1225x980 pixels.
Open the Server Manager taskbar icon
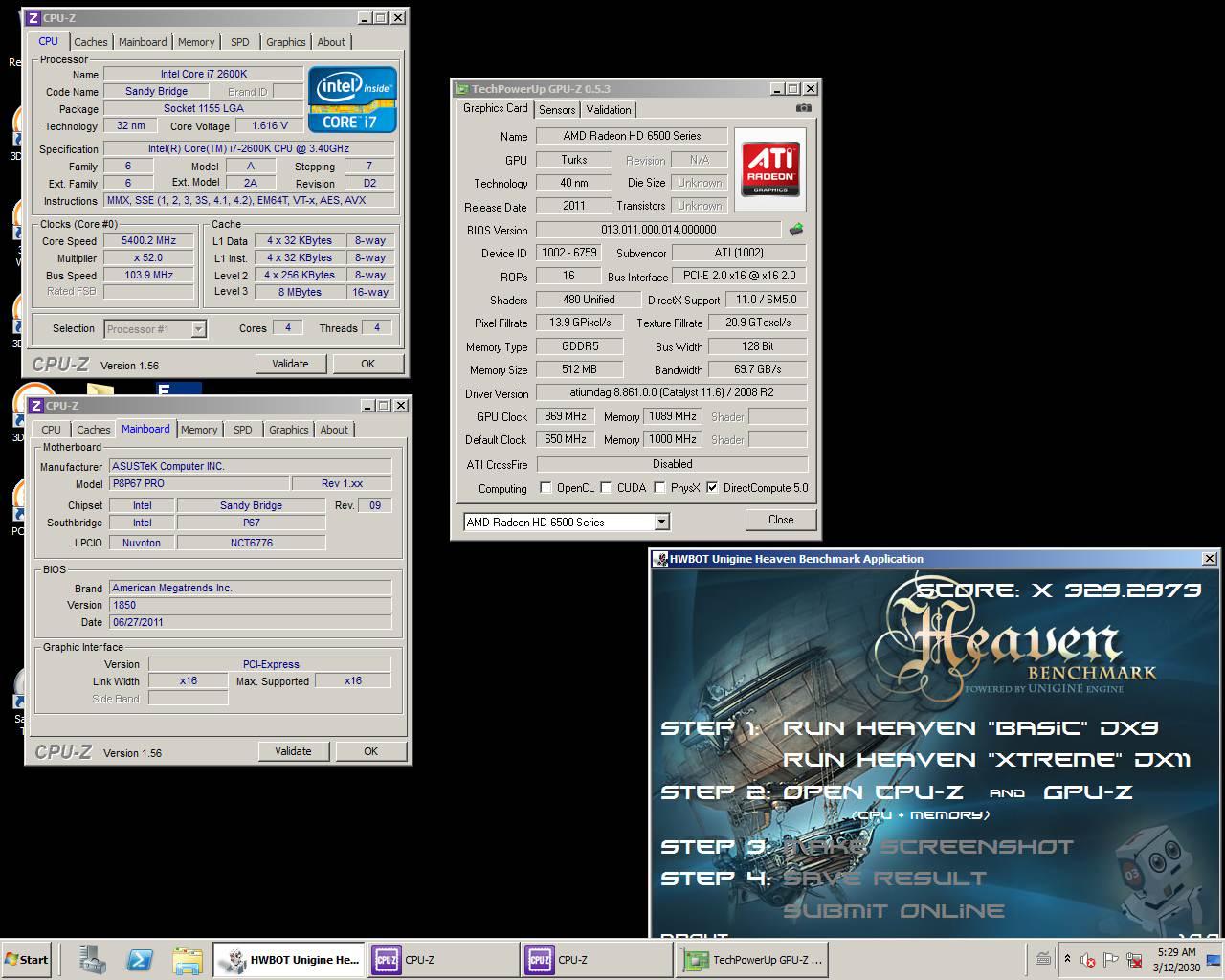tap(93, 959)
